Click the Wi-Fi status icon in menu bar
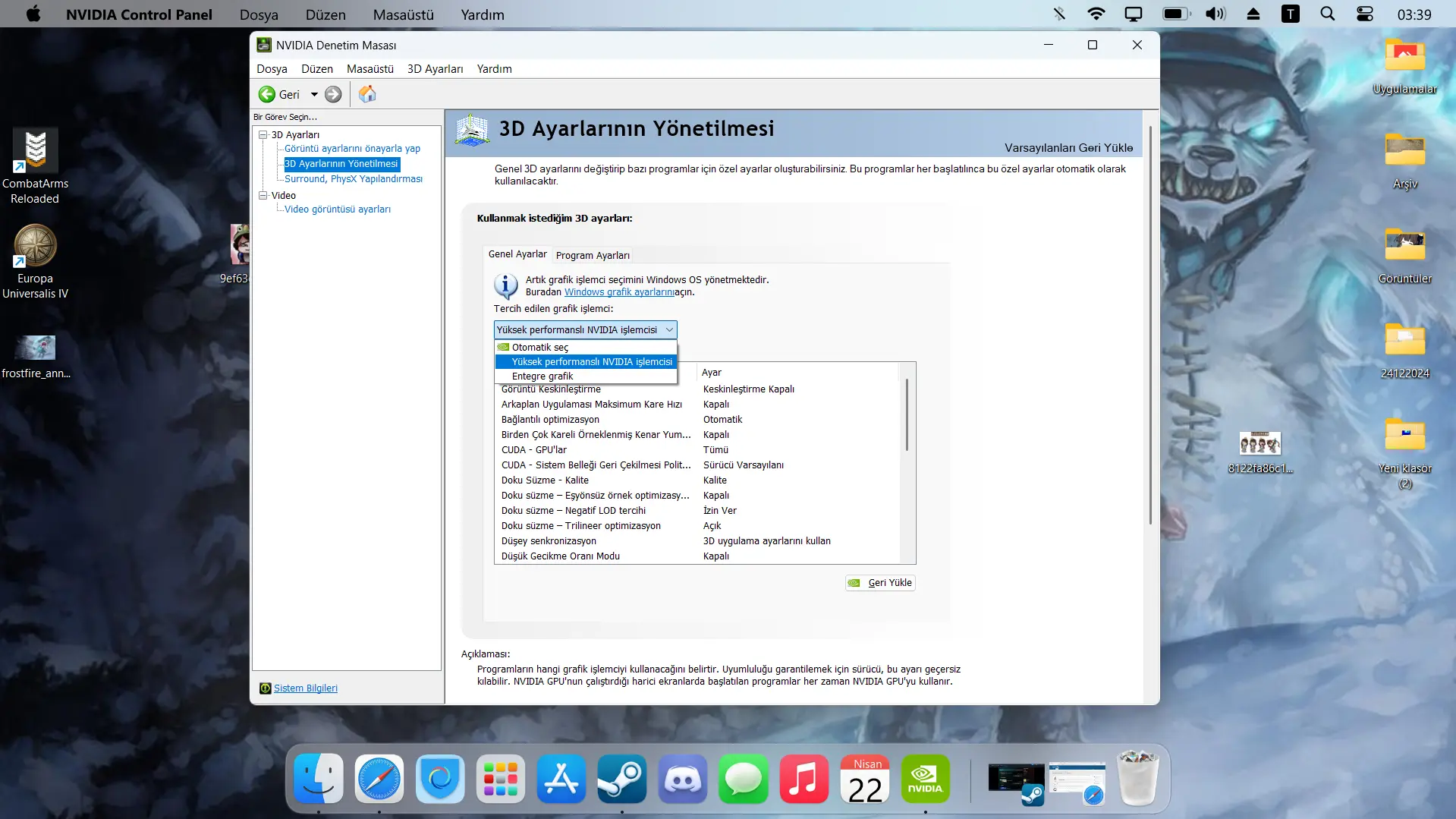Screen dimensions: 1456x819 tap(1096, 14)
